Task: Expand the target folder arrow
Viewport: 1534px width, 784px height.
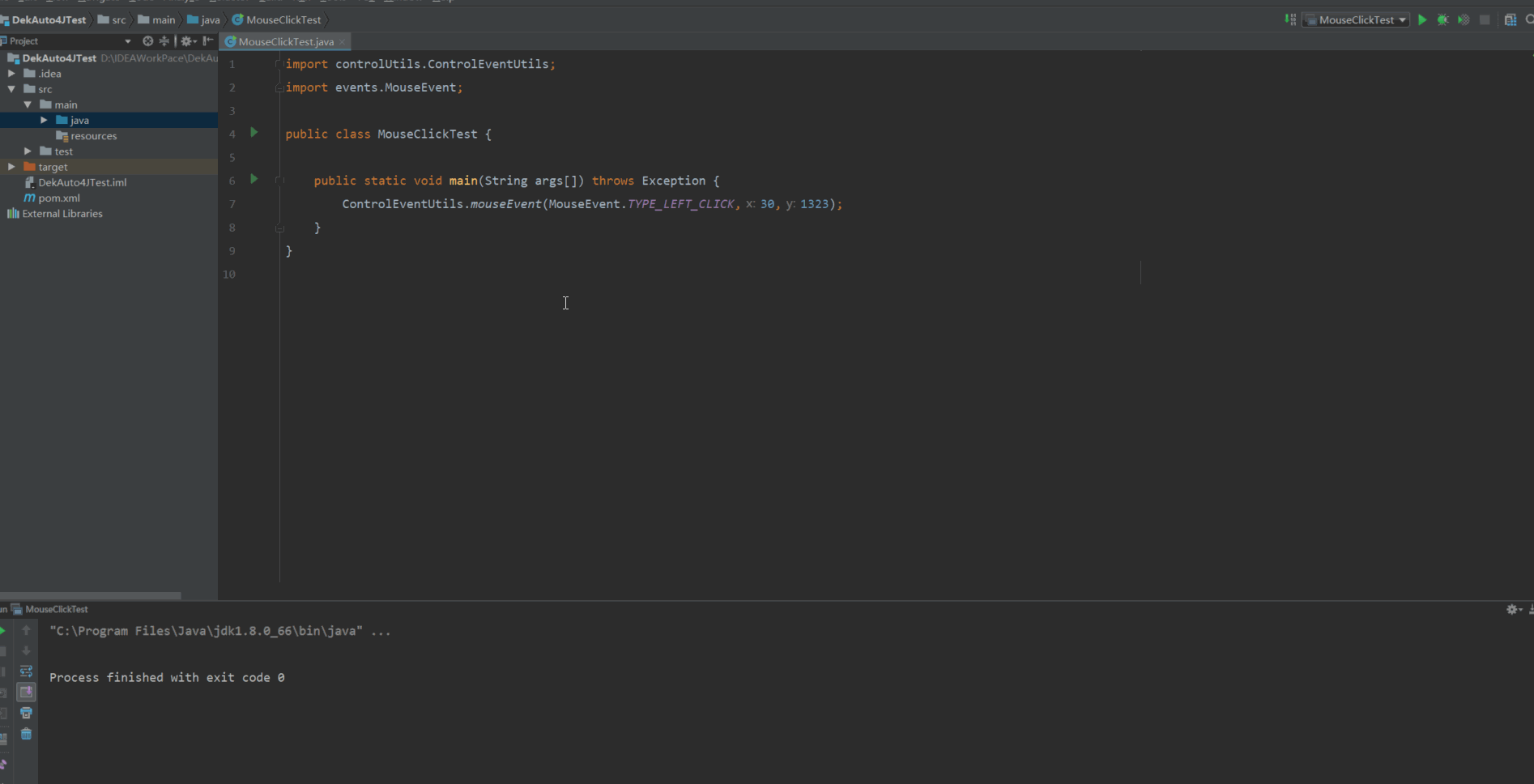Action: pos(11,167)
